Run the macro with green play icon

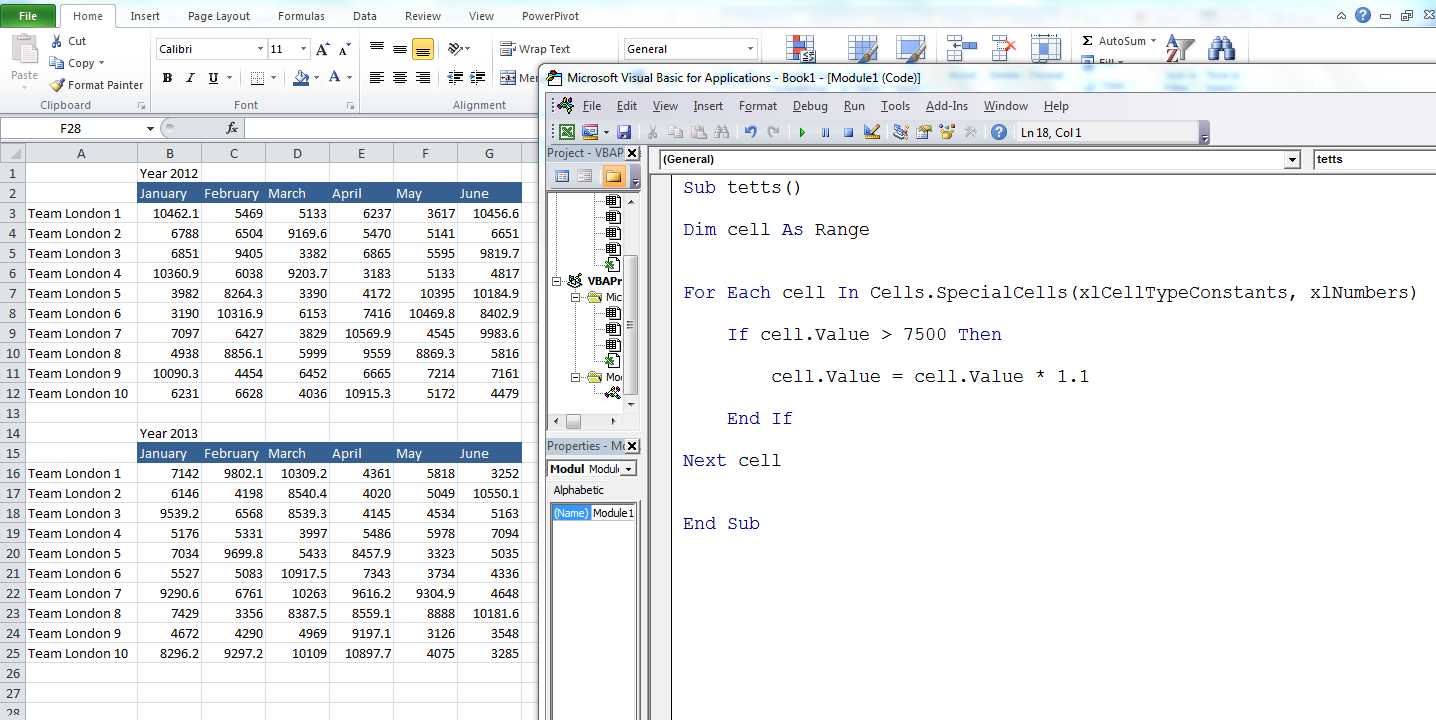(802, 132)
